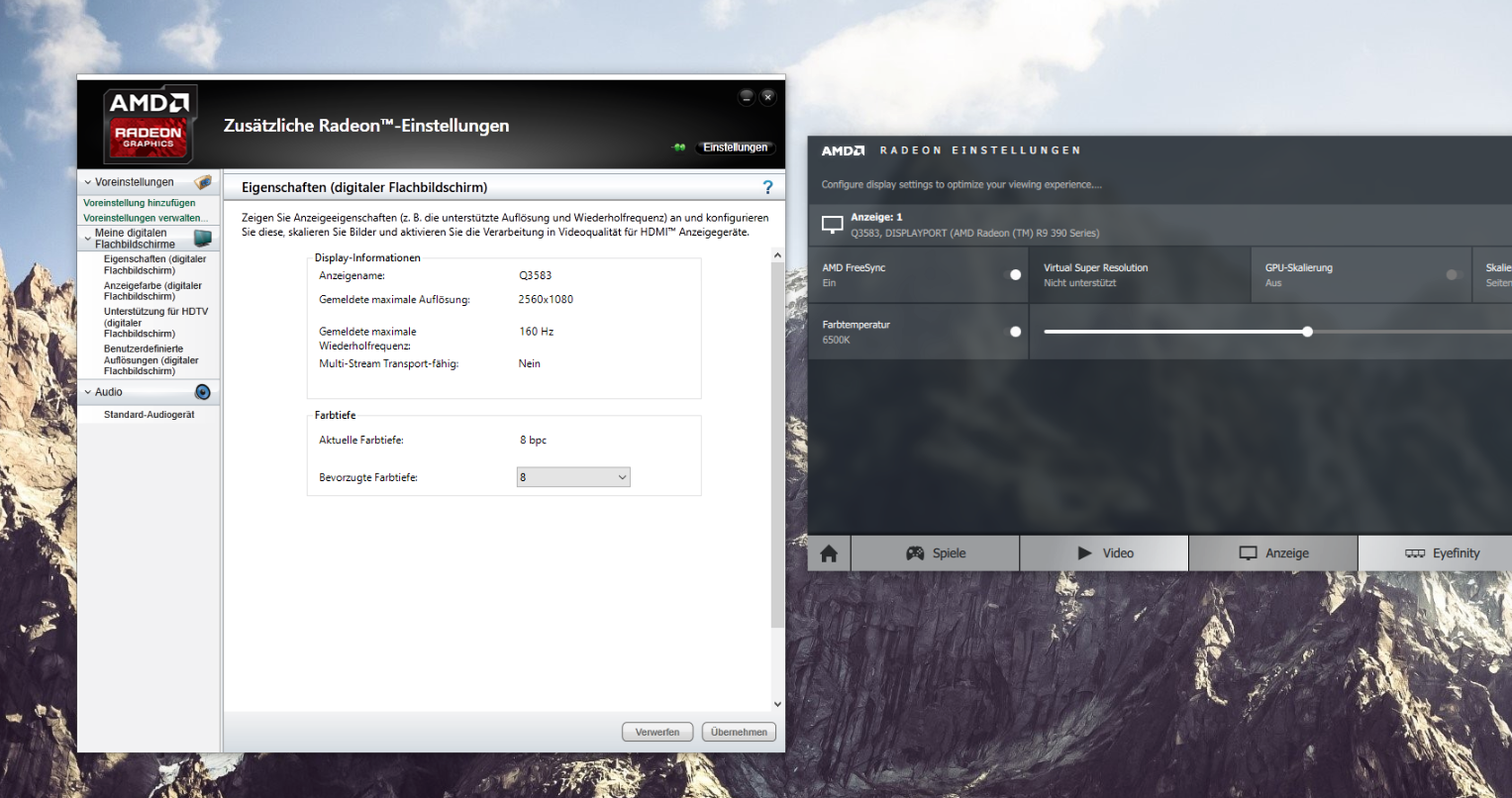This screenshot has width=1512, height=798.
Task: Click the speaker icon next to Audio
Action: 202,391
